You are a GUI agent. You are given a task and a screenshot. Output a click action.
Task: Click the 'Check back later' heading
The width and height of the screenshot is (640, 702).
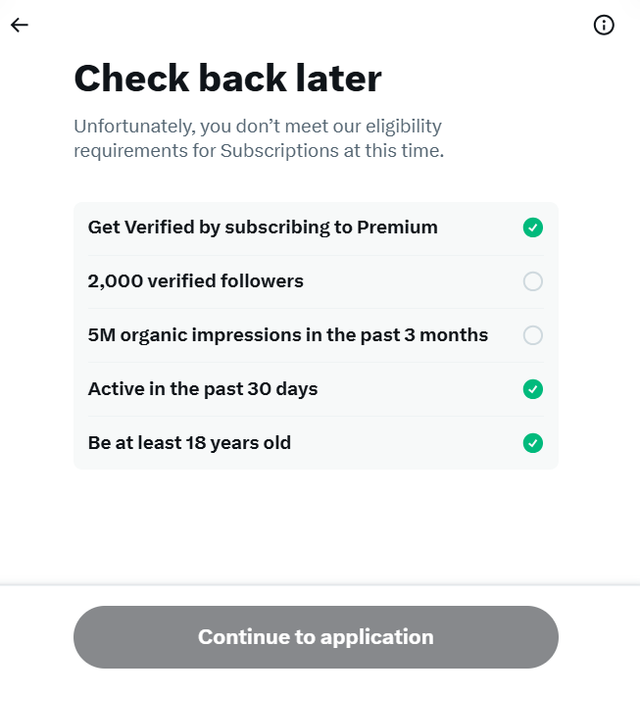coord(228,78)
